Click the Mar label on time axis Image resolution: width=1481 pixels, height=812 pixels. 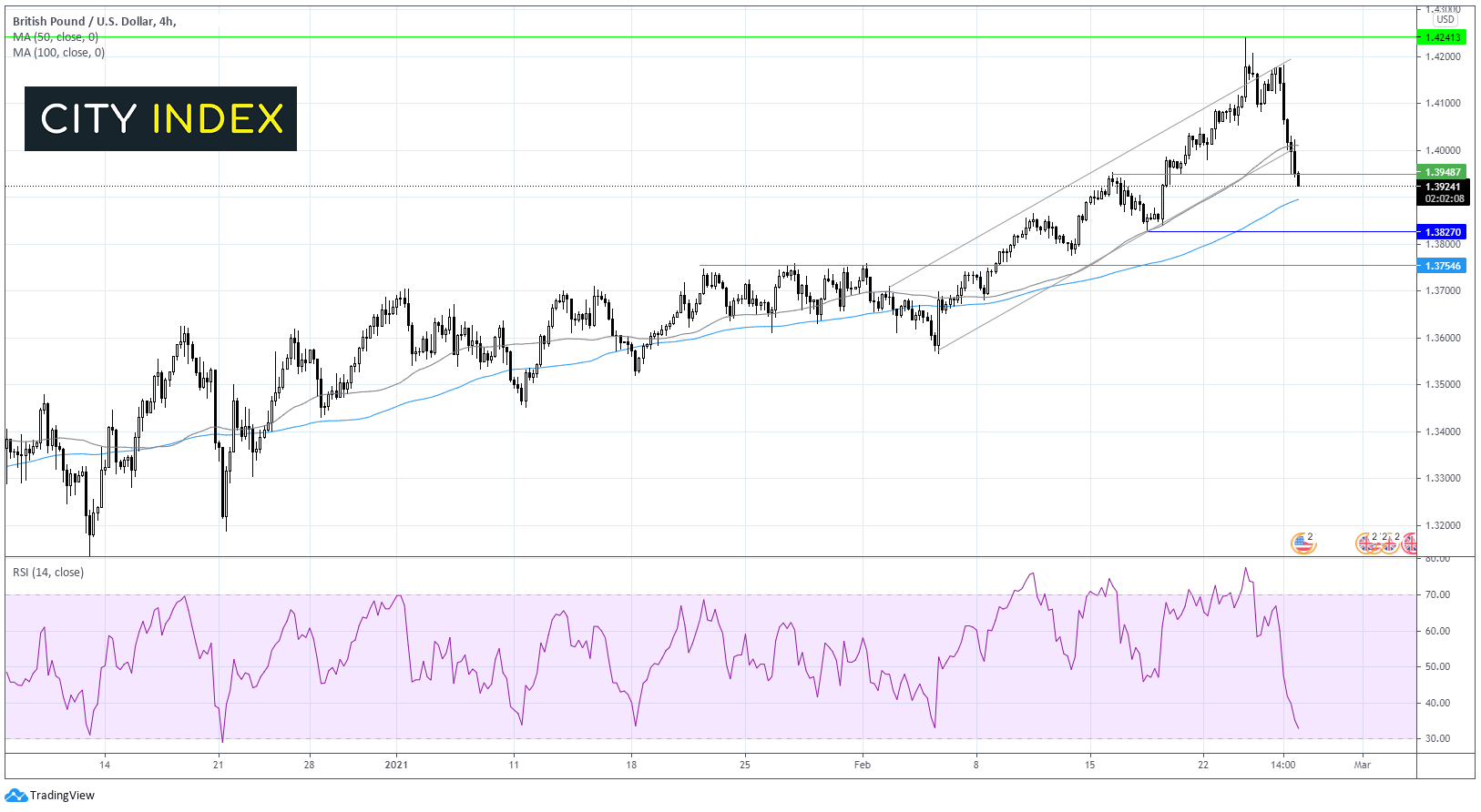click(x=1362, y=765)
